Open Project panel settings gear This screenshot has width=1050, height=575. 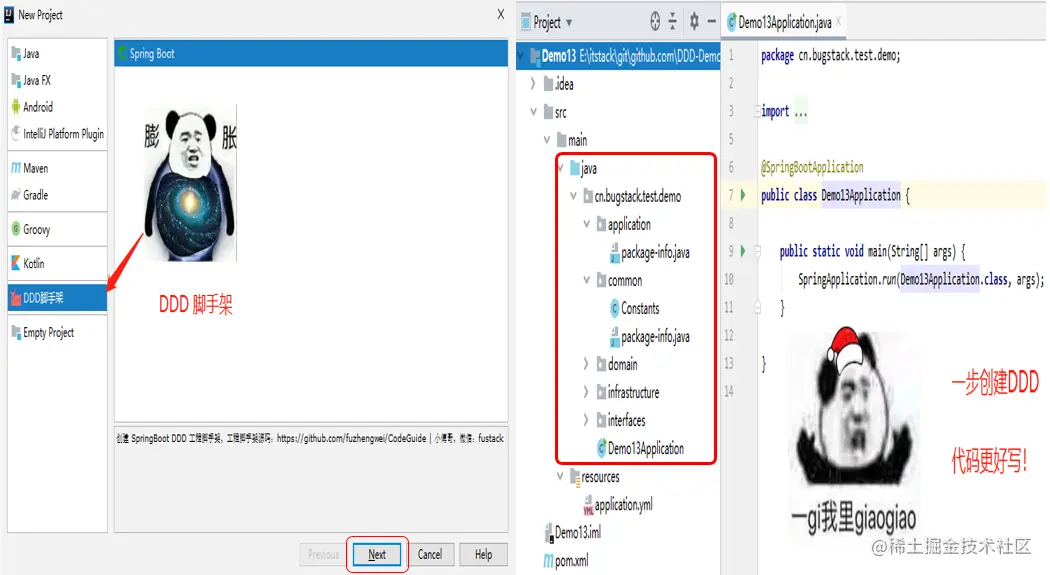tap(694, 22)
